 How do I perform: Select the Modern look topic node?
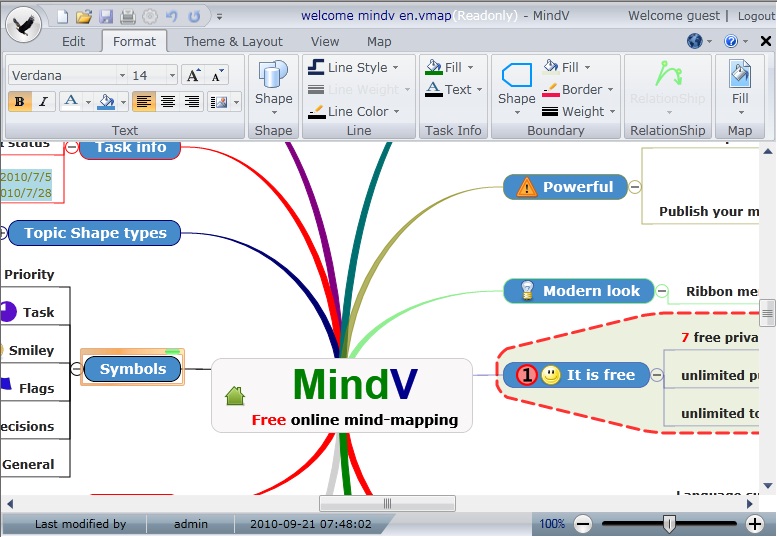(x=579, y=291)
